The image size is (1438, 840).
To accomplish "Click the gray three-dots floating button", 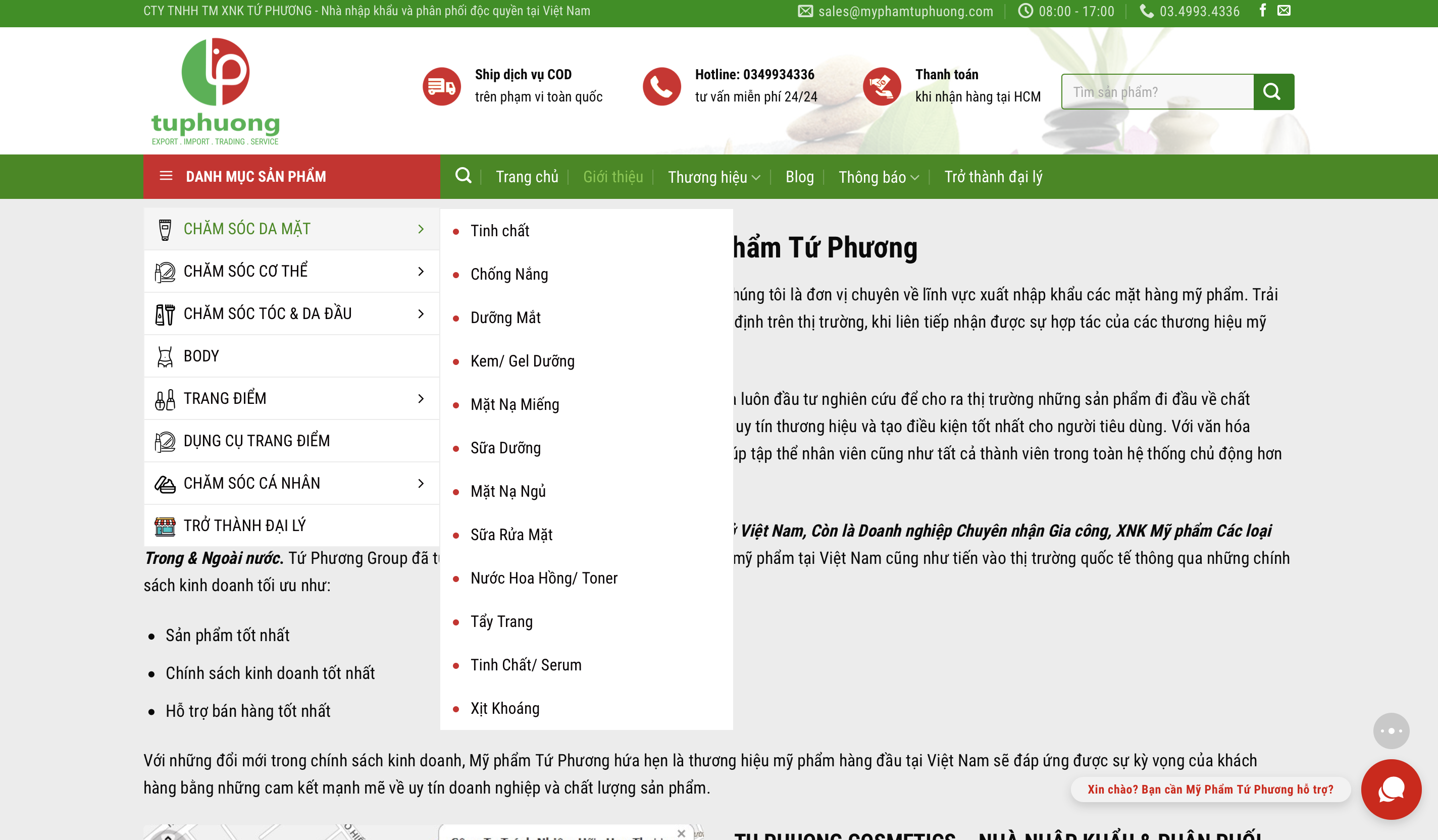I will [x=1391, y=730].
